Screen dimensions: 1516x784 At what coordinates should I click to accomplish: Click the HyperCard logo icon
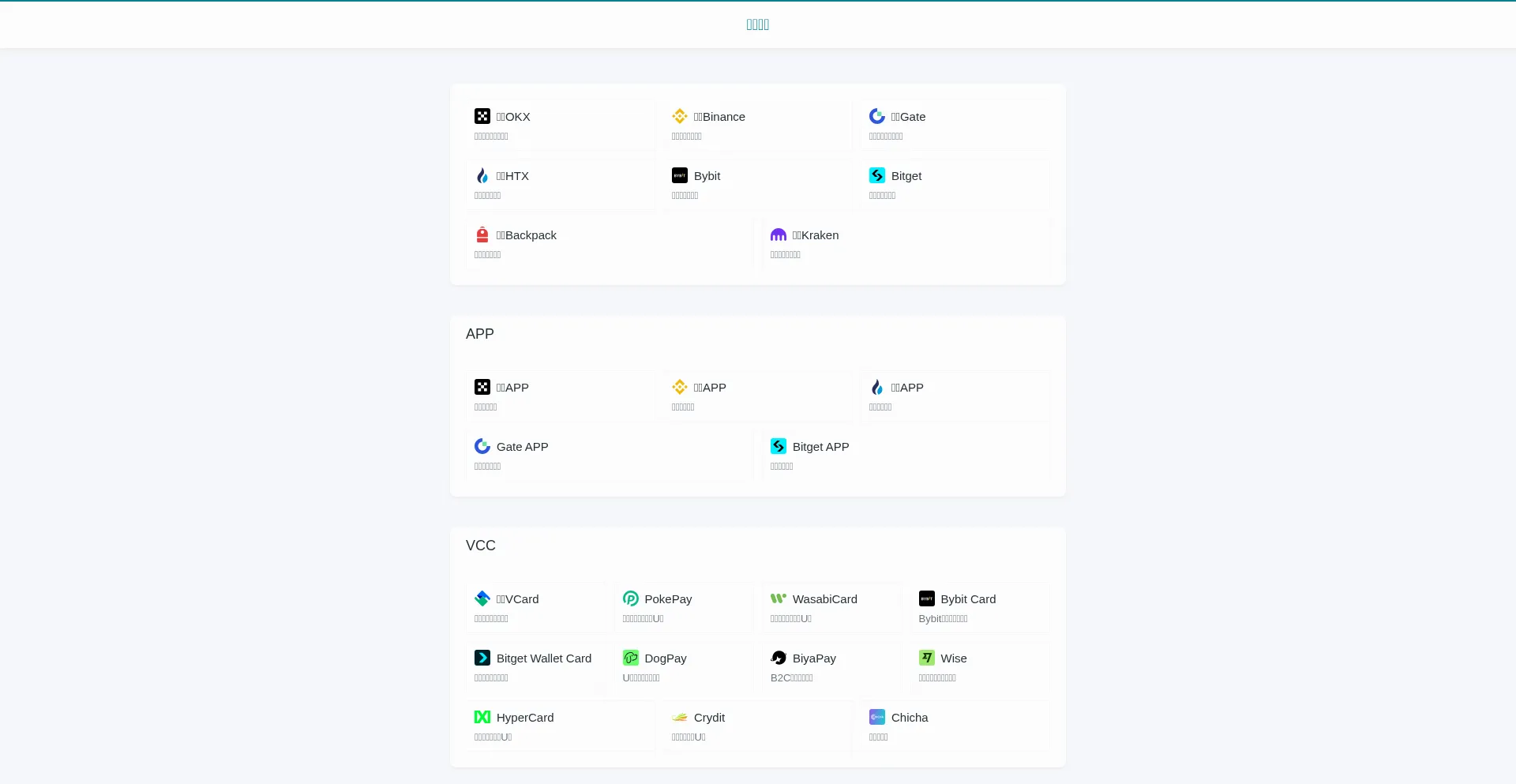pos(482,717)
